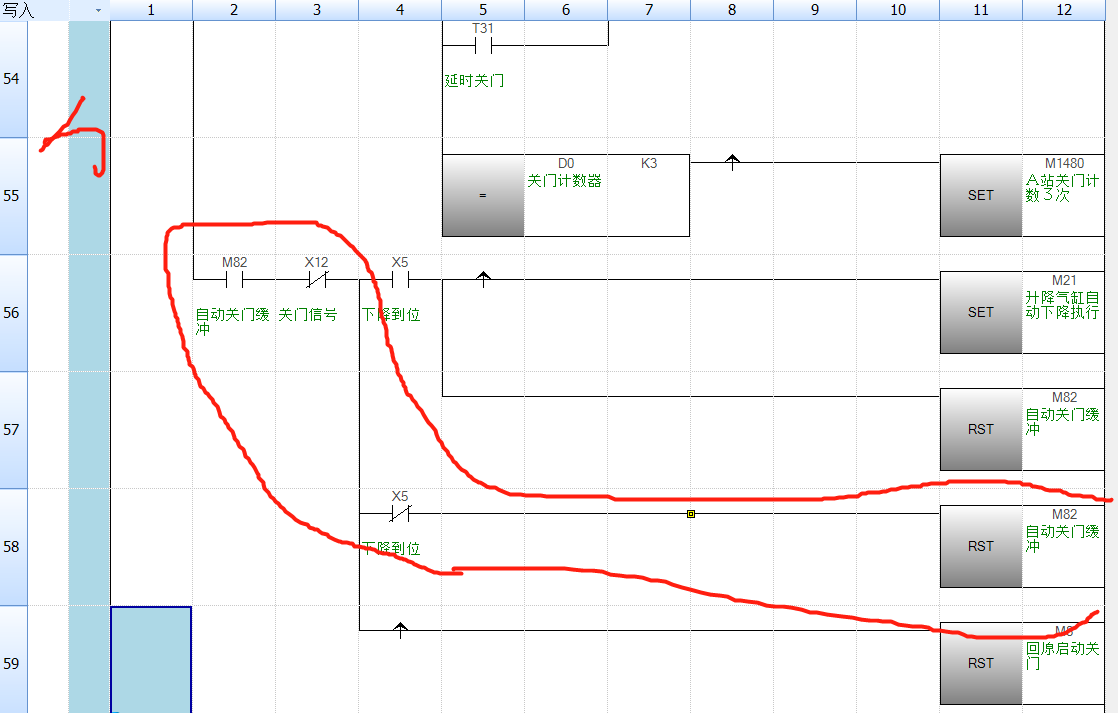Click the RST M82 block on row 58

(x=980, y=546)
